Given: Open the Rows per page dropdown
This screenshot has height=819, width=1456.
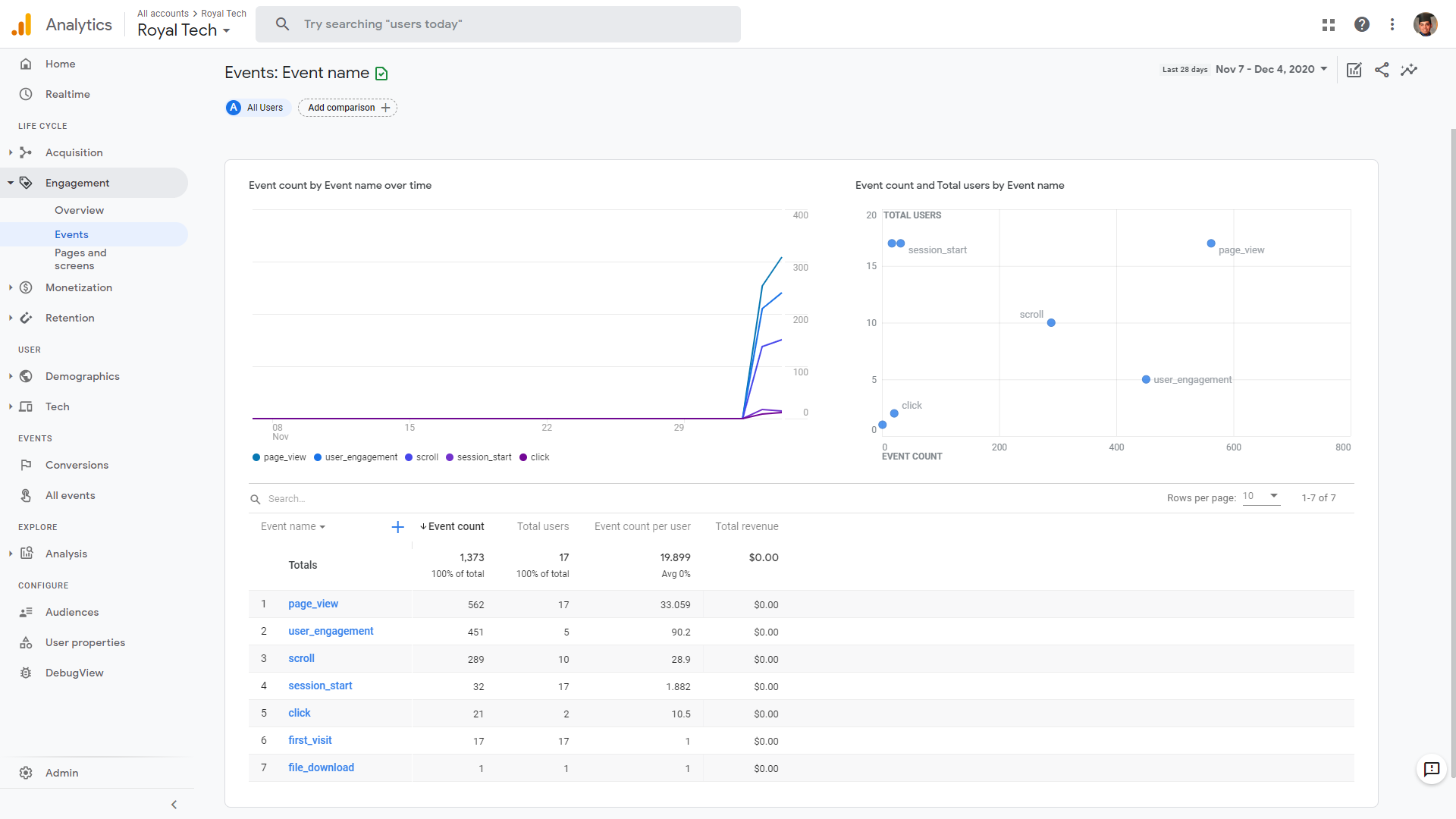Looking at the screenshot, I should point(1260,497).
